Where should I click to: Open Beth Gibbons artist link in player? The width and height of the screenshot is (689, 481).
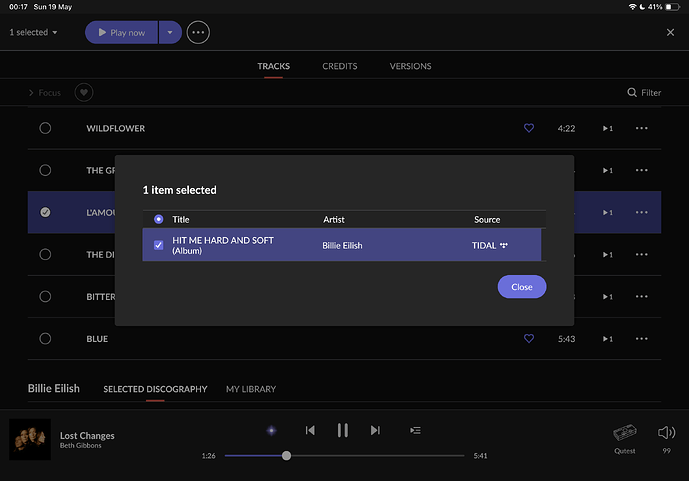(80, 445)
